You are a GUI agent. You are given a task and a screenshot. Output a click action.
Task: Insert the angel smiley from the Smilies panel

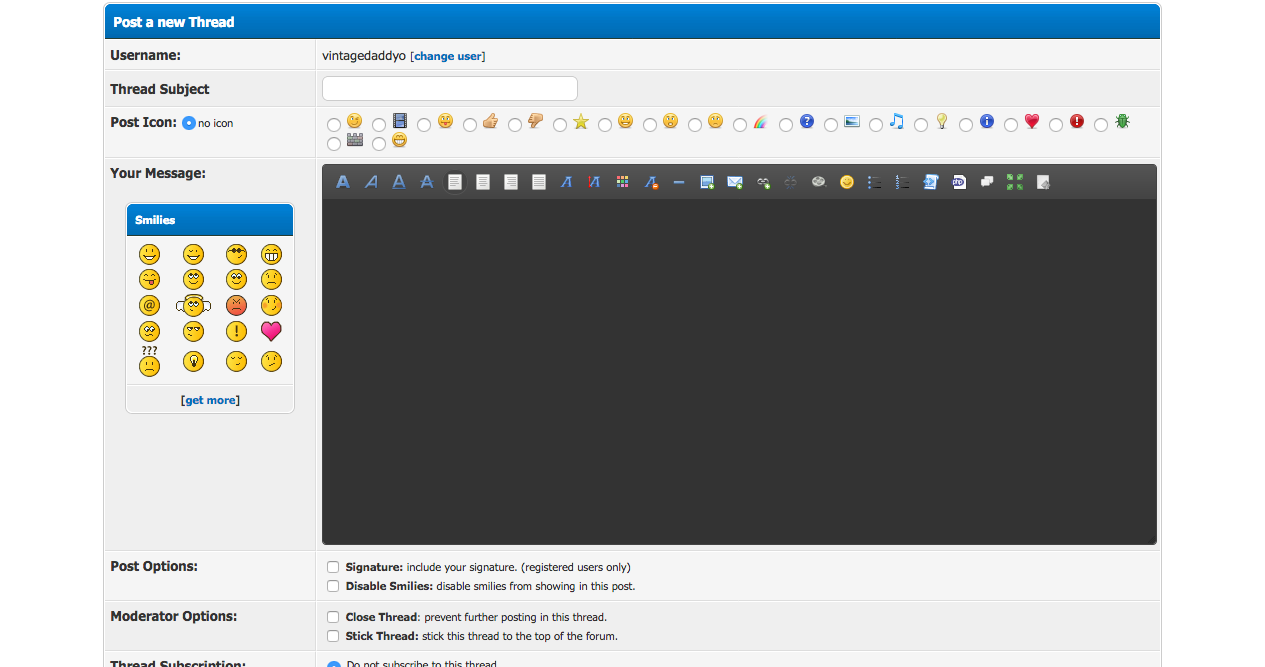193,306
